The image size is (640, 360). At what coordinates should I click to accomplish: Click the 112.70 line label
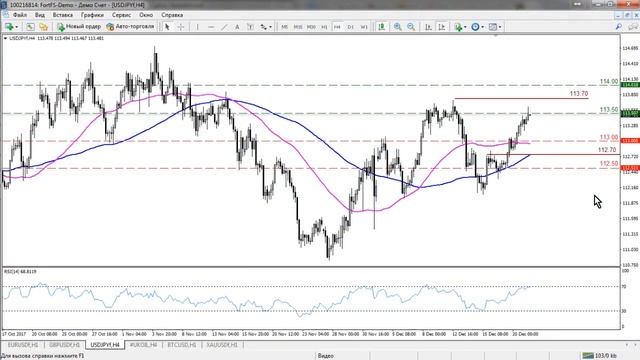click(x=607, y=150)
